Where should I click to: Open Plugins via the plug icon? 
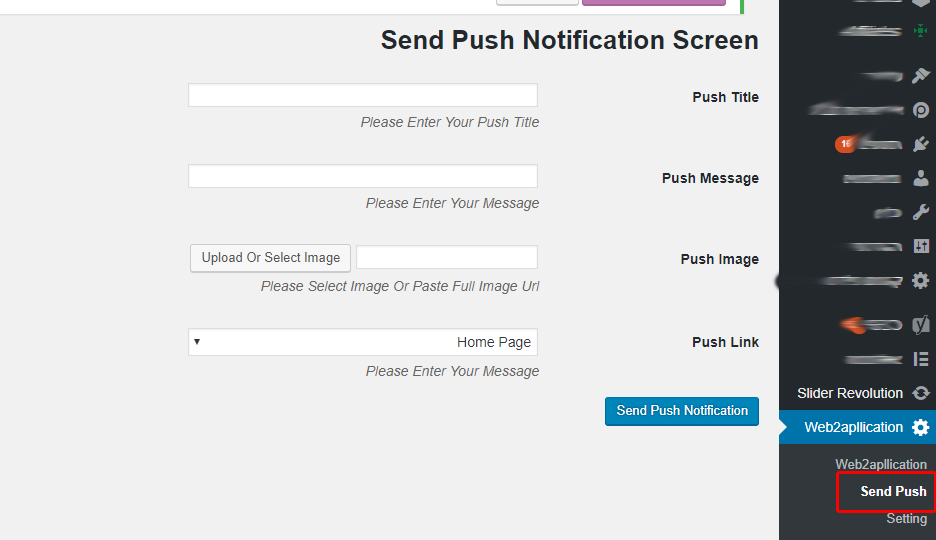921,144
